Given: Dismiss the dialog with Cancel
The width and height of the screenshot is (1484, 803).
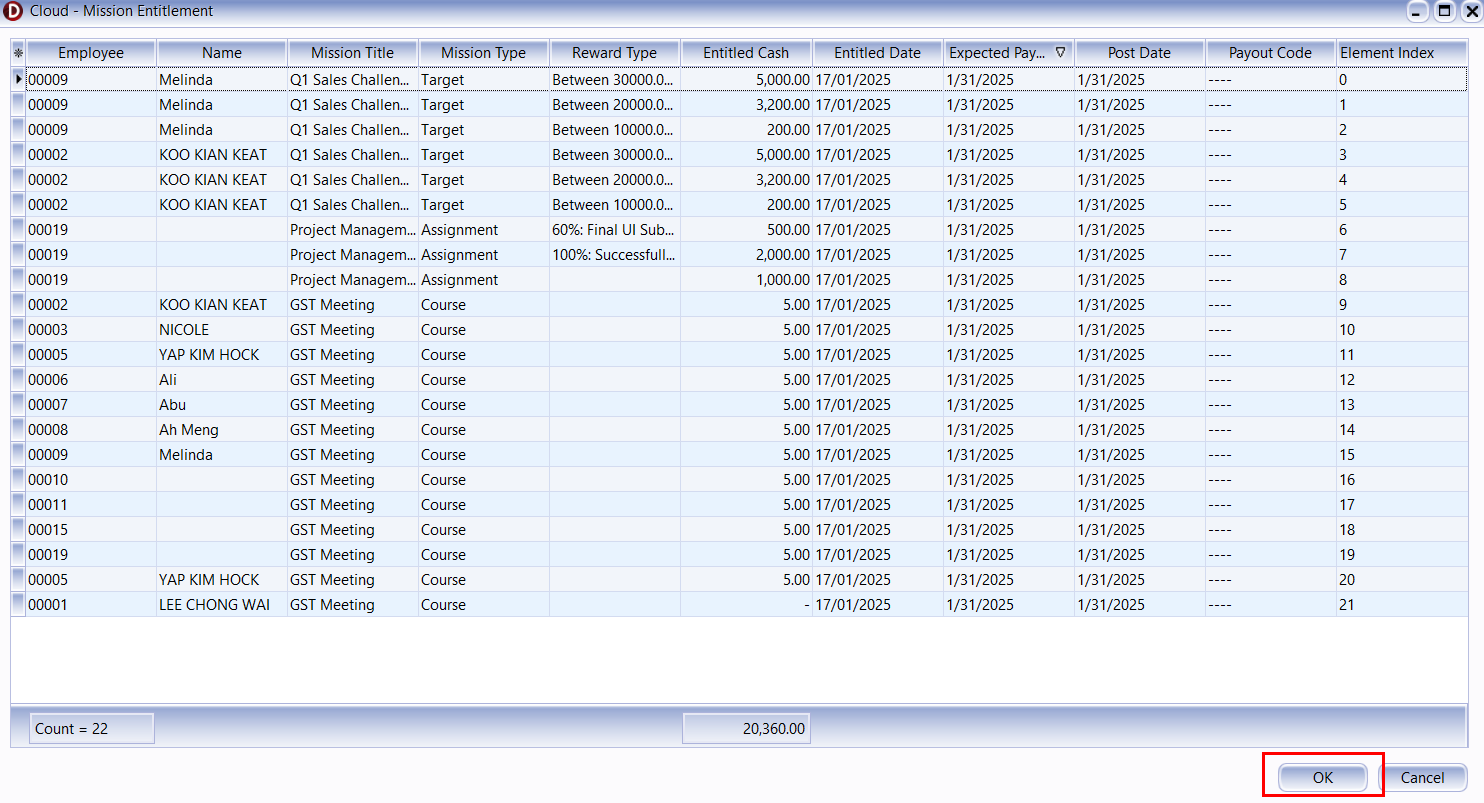Looking at the screenshot, I should (1424, 777).
